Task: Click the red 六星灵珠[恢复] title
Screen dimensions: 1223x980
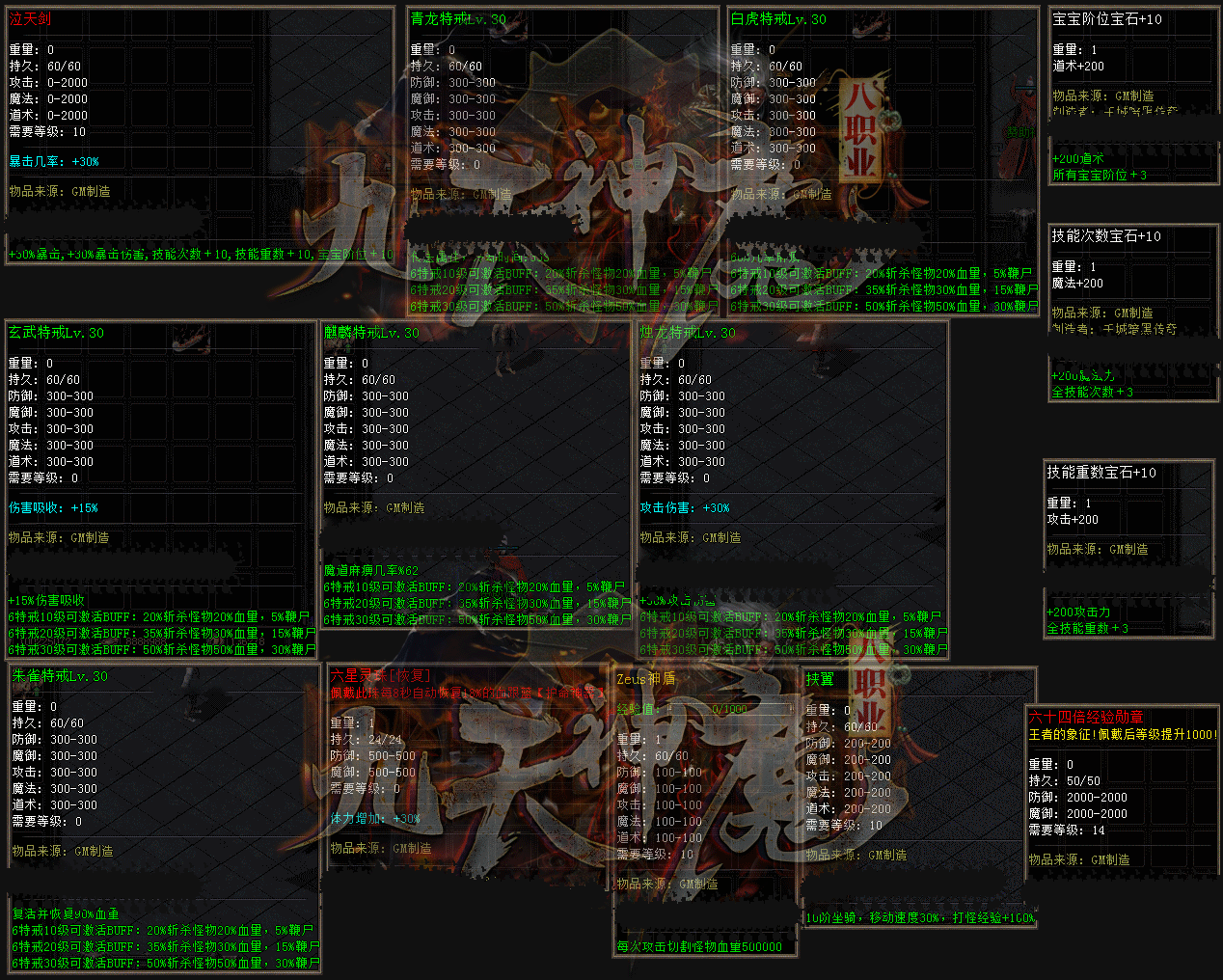Action: click(x=380, y=675)
